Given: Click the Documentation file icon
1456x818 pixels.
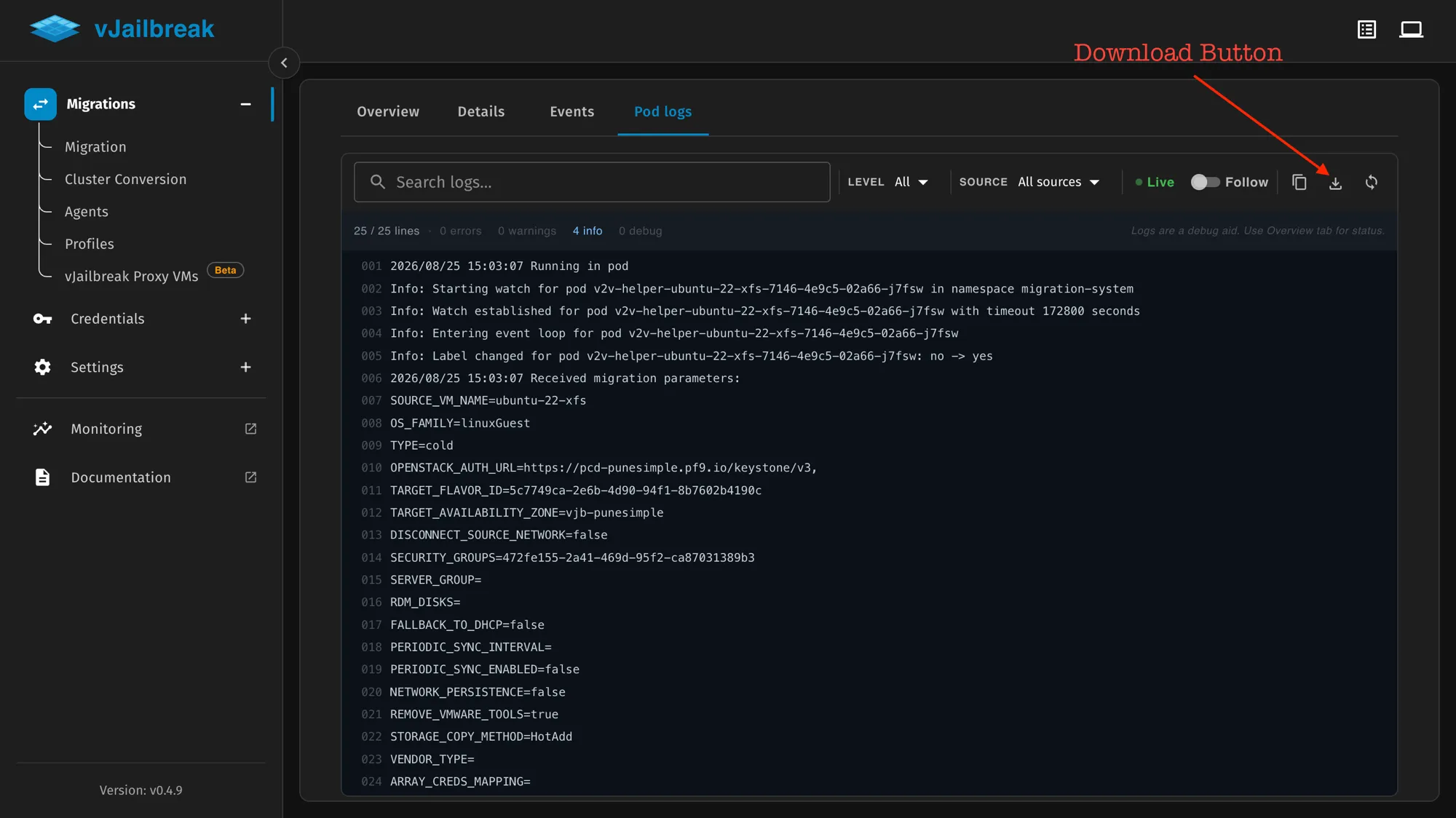Looking at the screenshot, I should pyautogui.click(x=43, y=477).
